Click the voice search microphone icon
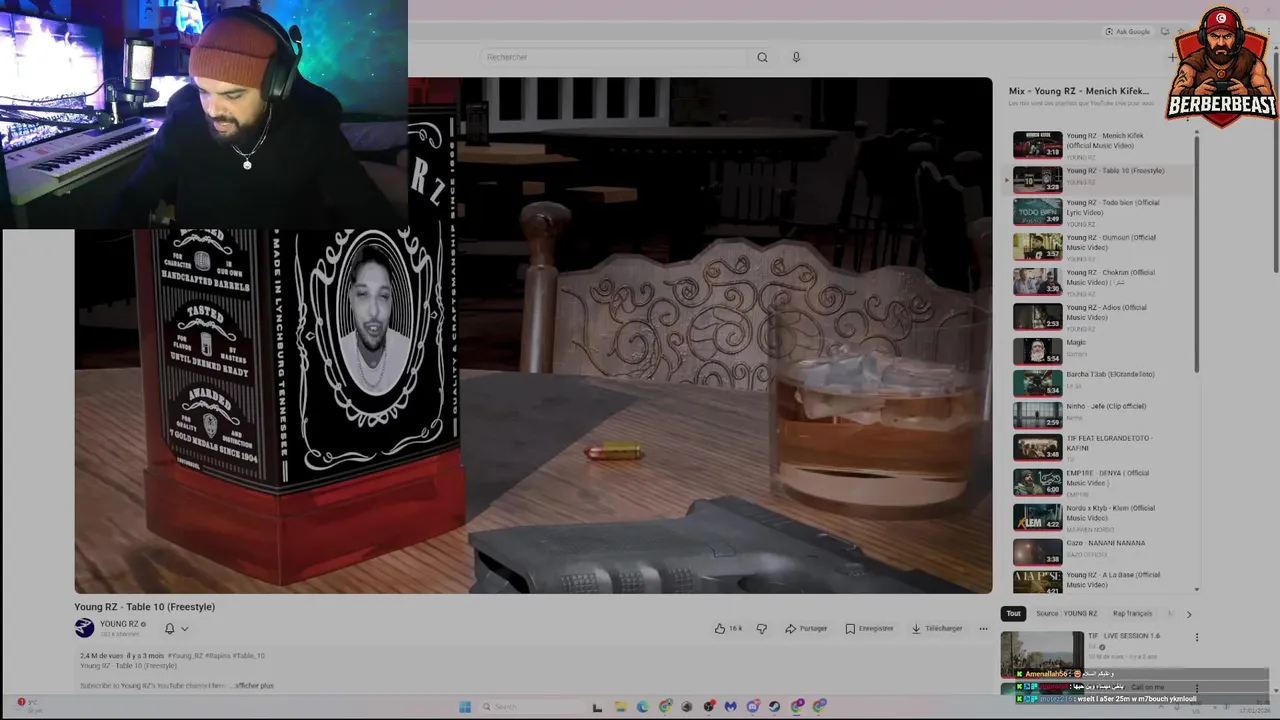This screenshot has width=1280, height=720. click(796, 57)
